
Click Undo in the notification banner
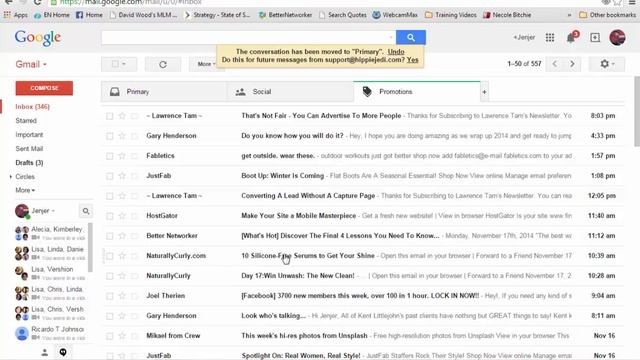pyautogui.click(x=396, y=52)
